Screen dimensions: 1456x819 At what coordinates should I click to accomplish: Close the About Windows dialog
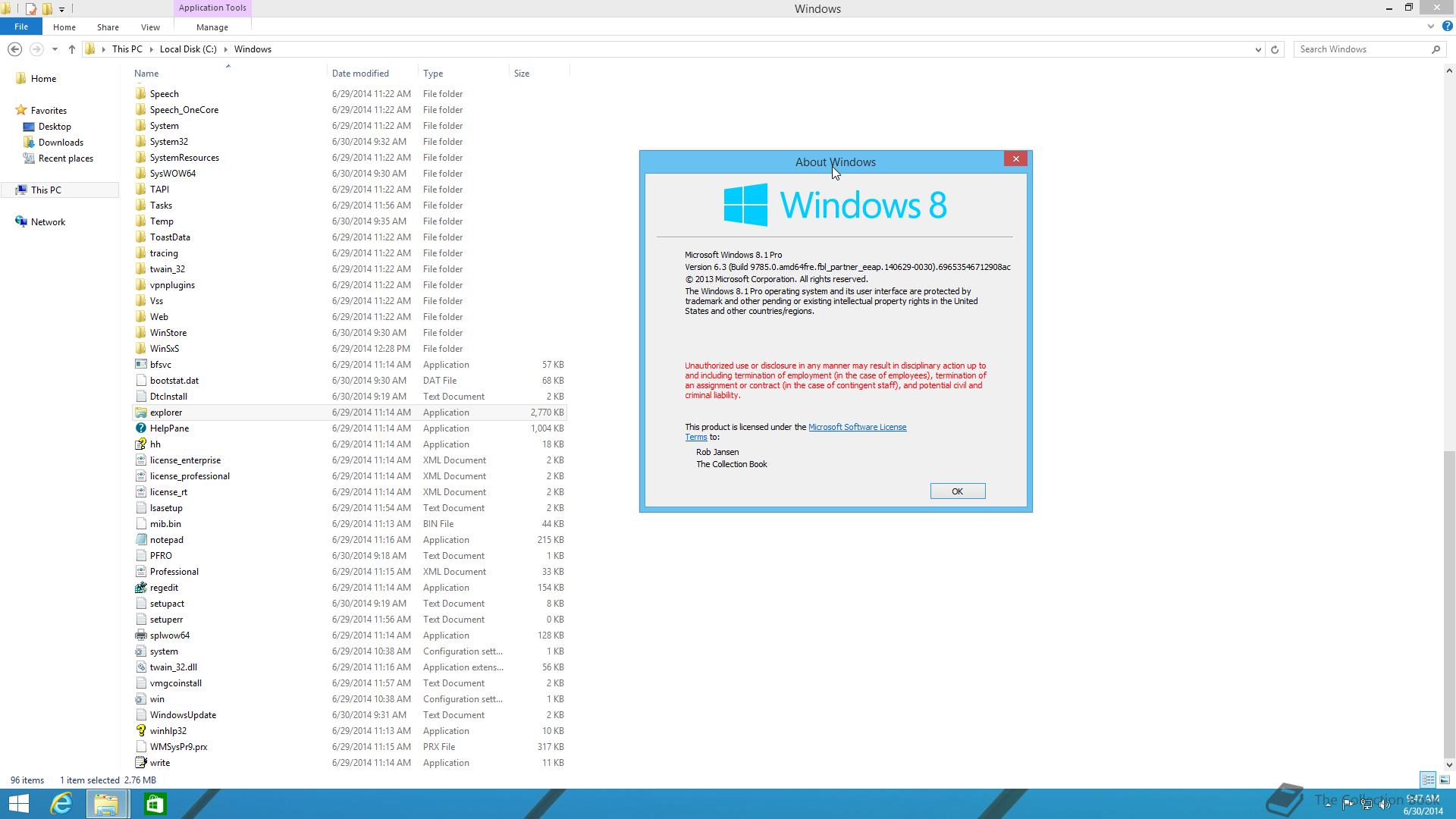(x=1015, y=158)
